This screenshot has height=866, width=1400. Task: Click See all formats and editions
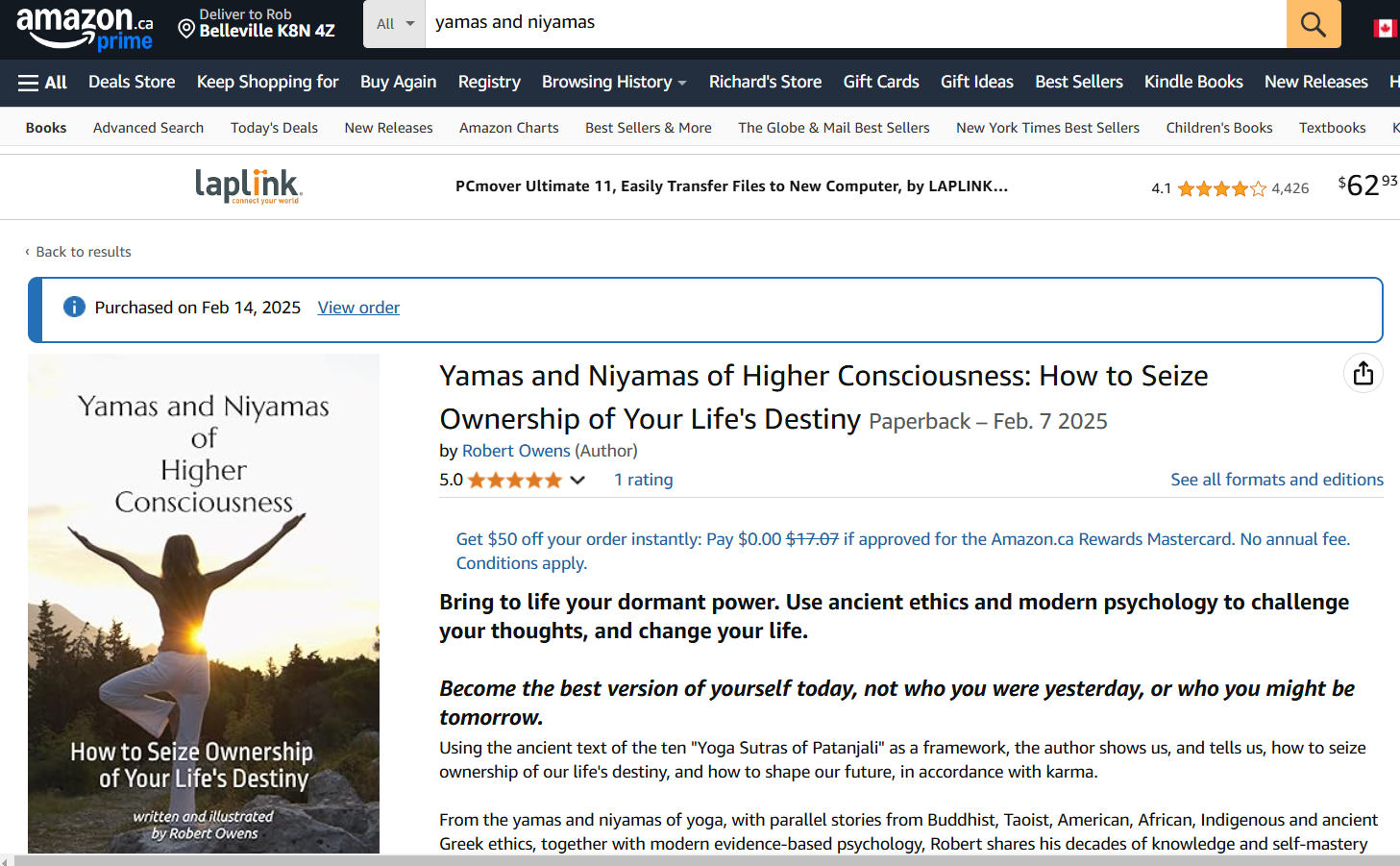(x=1276, y=480)
